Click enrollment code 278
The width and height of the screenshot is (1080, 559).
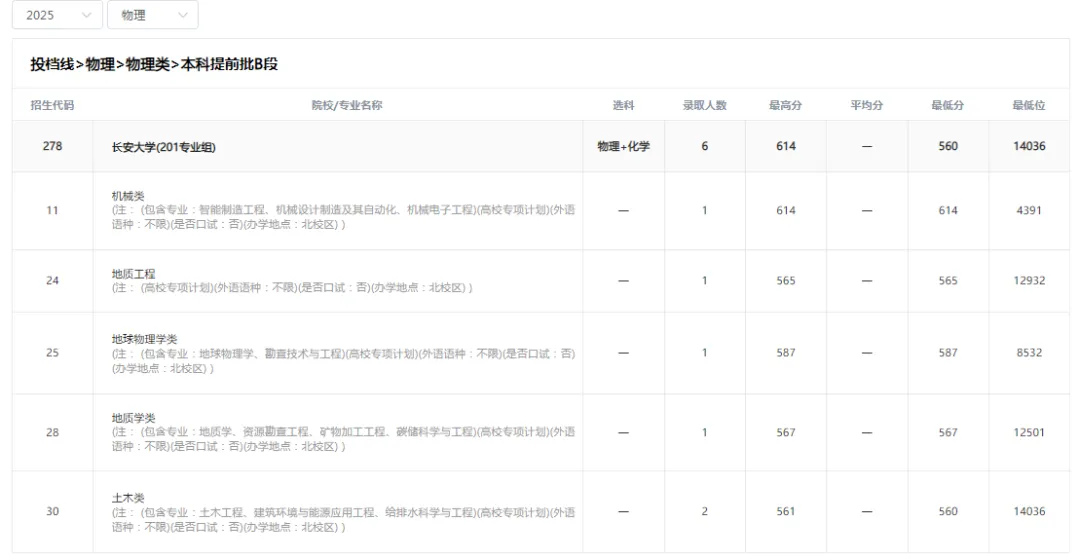pos(52,146)
